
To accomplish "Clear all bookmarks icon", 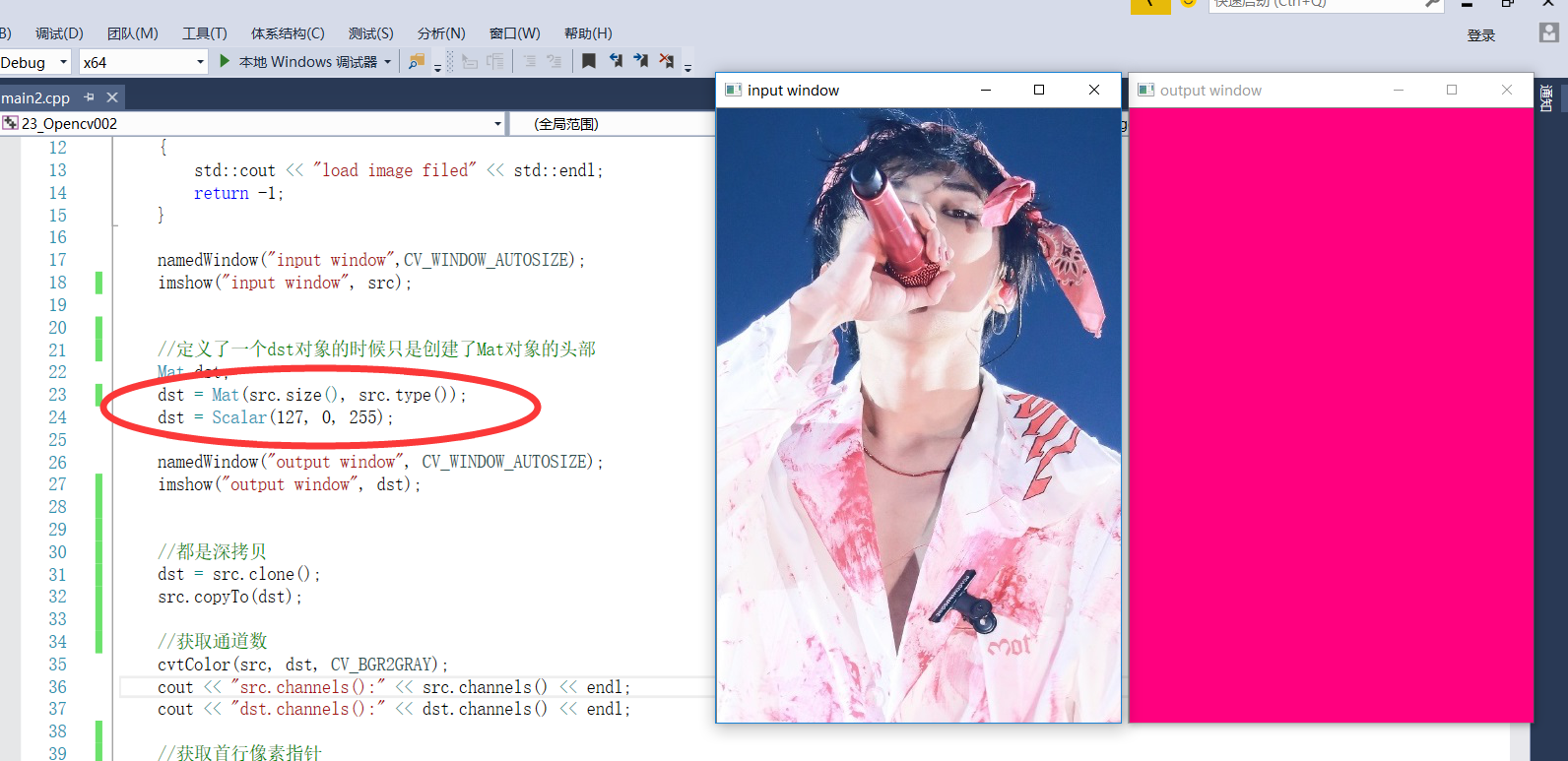I will 667,61.
